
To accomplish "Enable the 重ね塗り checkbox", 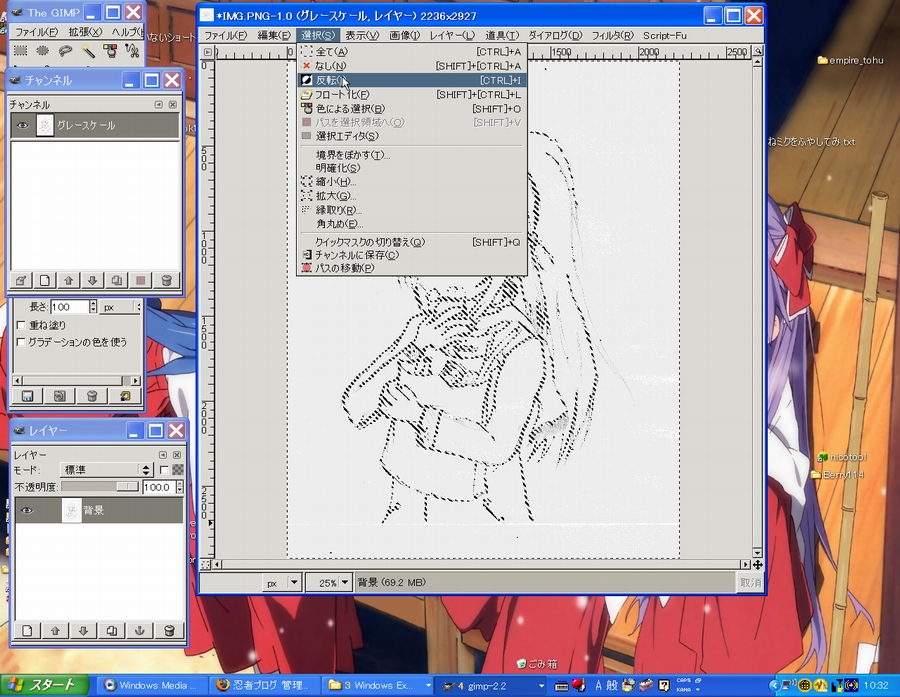I will tap(21, 325).
